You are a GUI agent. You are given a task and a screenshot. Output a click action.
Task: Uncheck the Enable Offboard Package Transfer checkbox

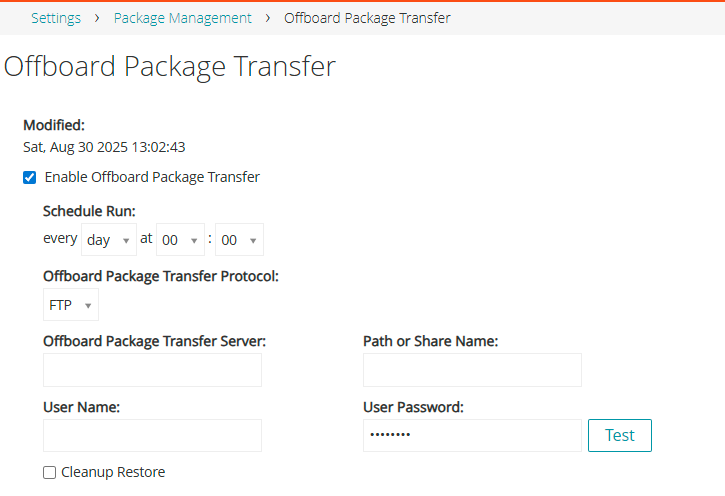[30, 178]
